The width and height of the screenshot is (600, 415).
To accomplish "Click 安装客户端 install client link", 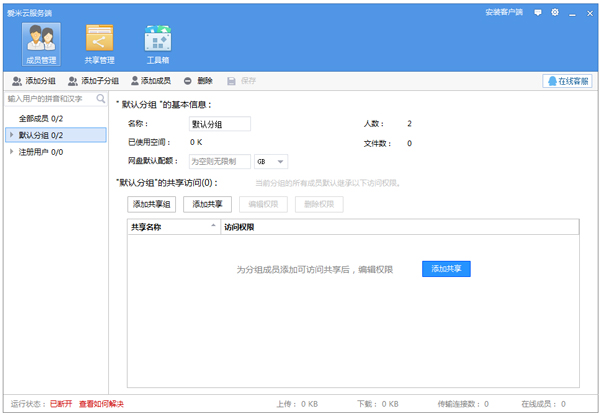I will point(504,12).
